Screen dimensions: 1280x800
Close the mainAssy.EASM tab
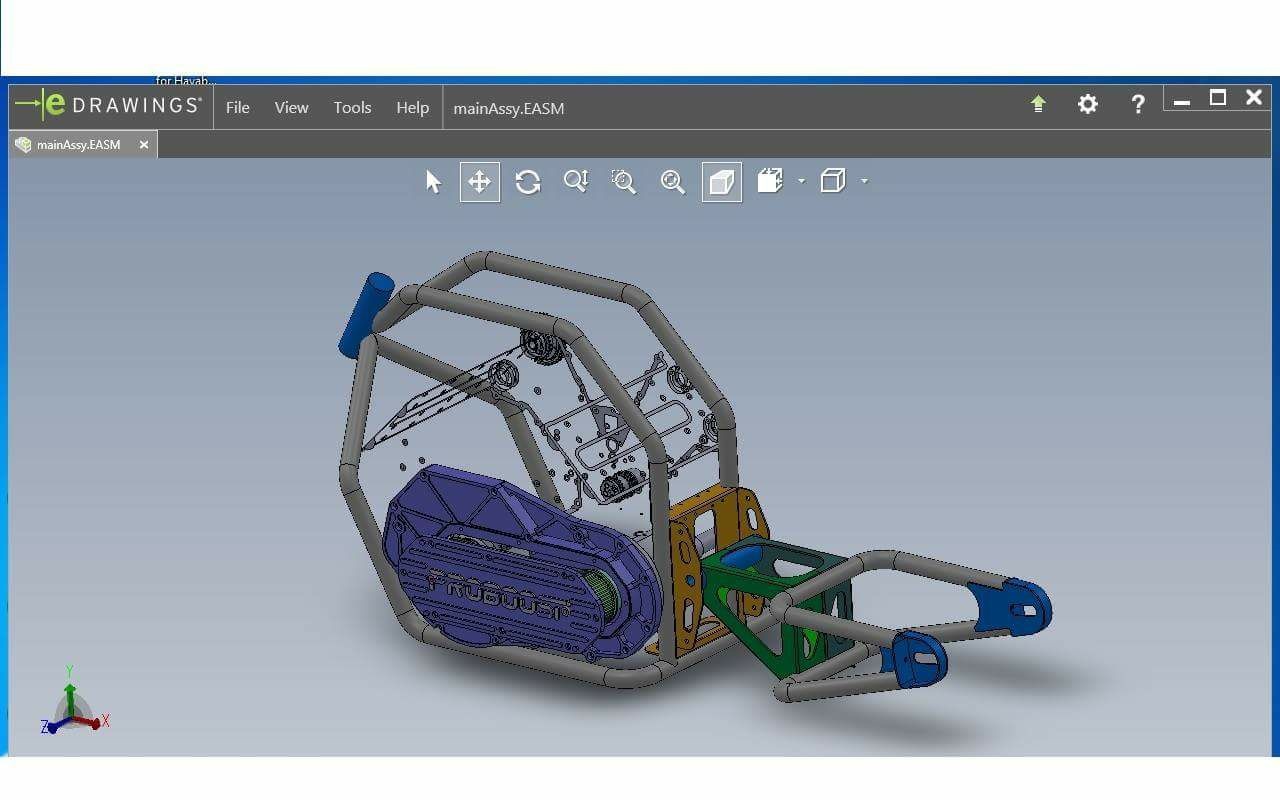[144, 145]
